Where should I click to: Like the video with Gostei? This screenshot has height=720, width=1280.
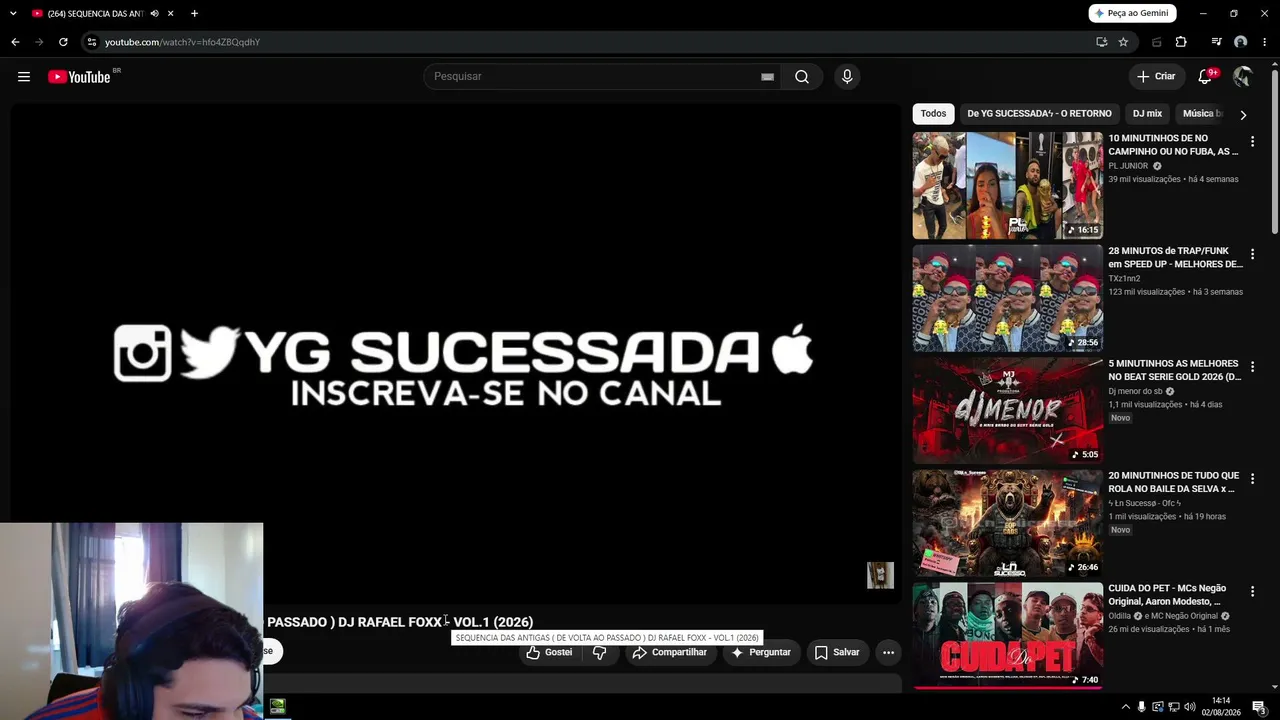click(x=550, y=652)
